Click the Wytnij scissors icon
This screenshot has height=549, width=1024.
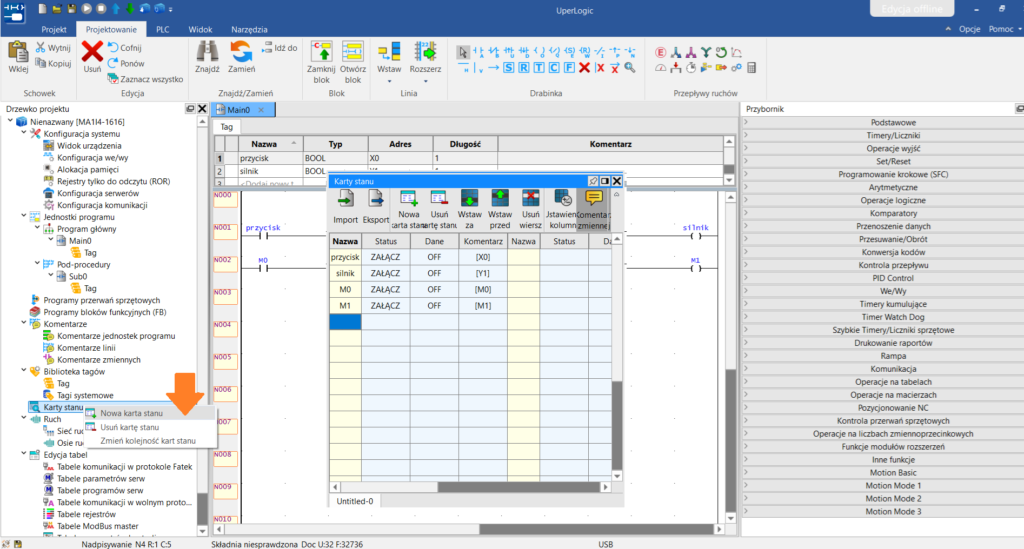click(x=40, y=47)
